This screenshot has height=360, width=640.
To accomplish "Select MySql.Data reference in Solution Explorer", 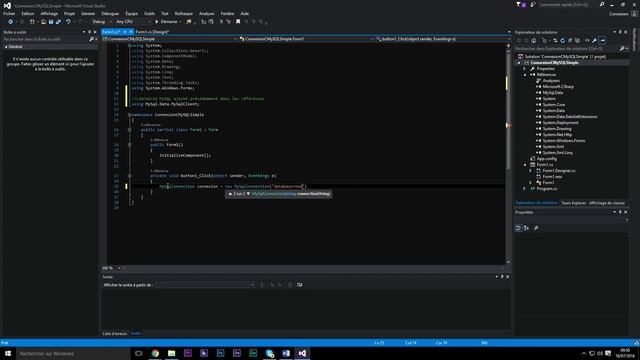I will [553, 93].
